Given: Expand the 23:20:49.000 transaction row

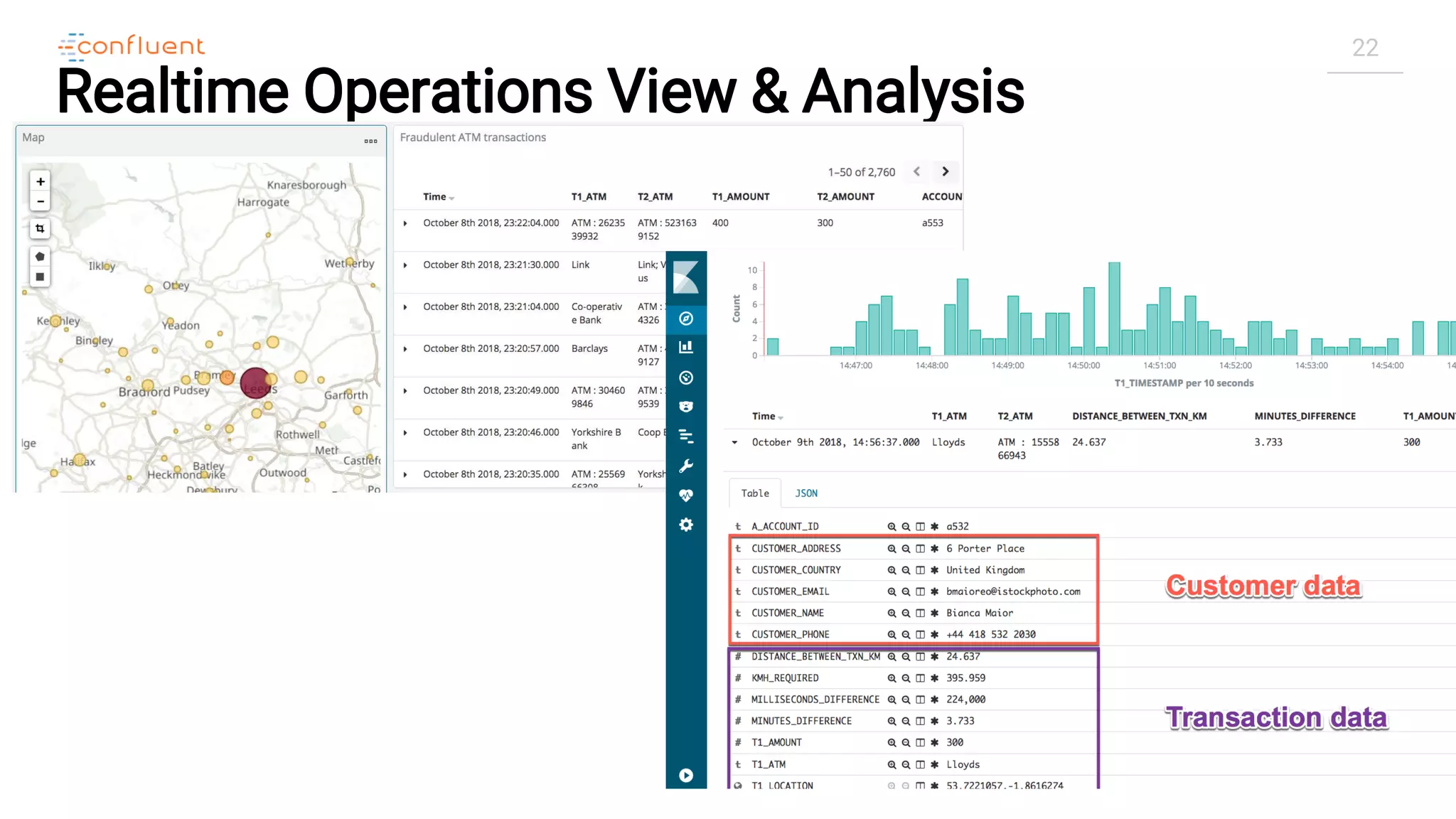Looking at the screenshot, I should 405,391.
